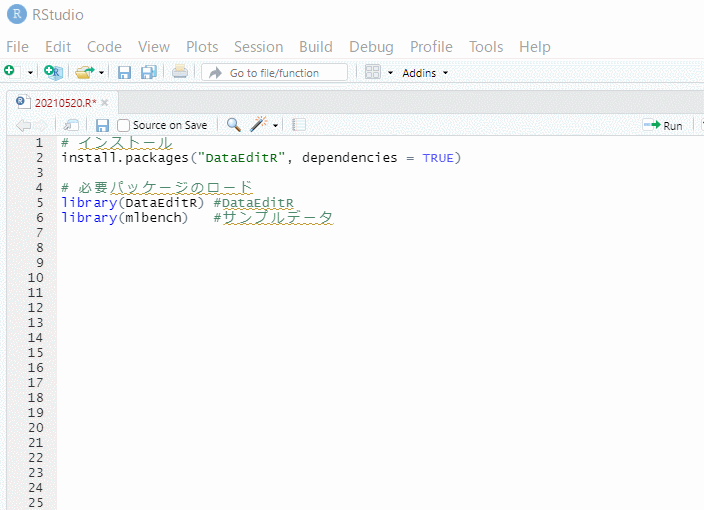Open the Plots menu

point(201,47)
